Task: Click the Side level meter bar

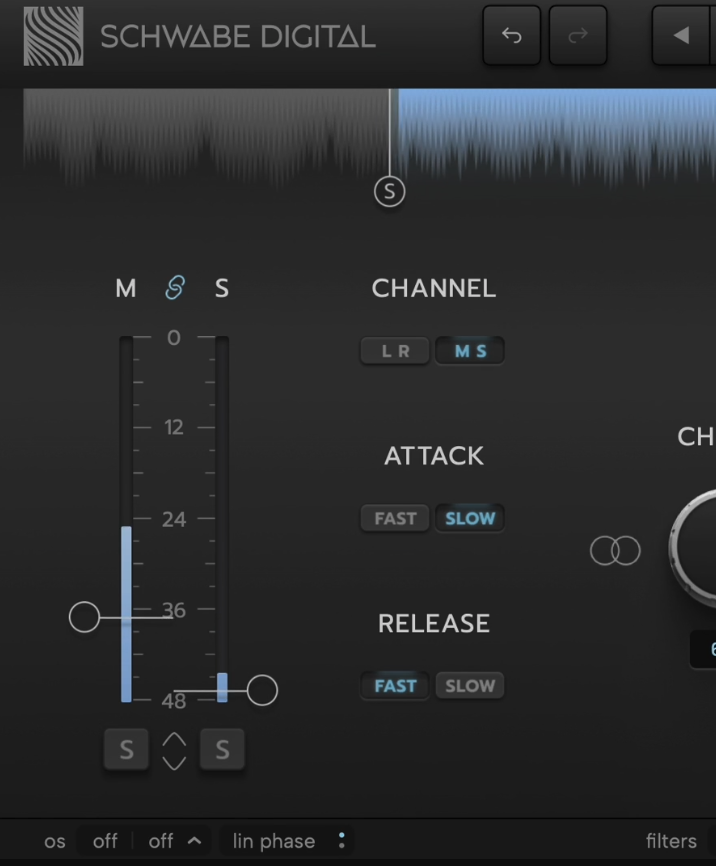Action: pyautogui.click(x=222, y=519)
